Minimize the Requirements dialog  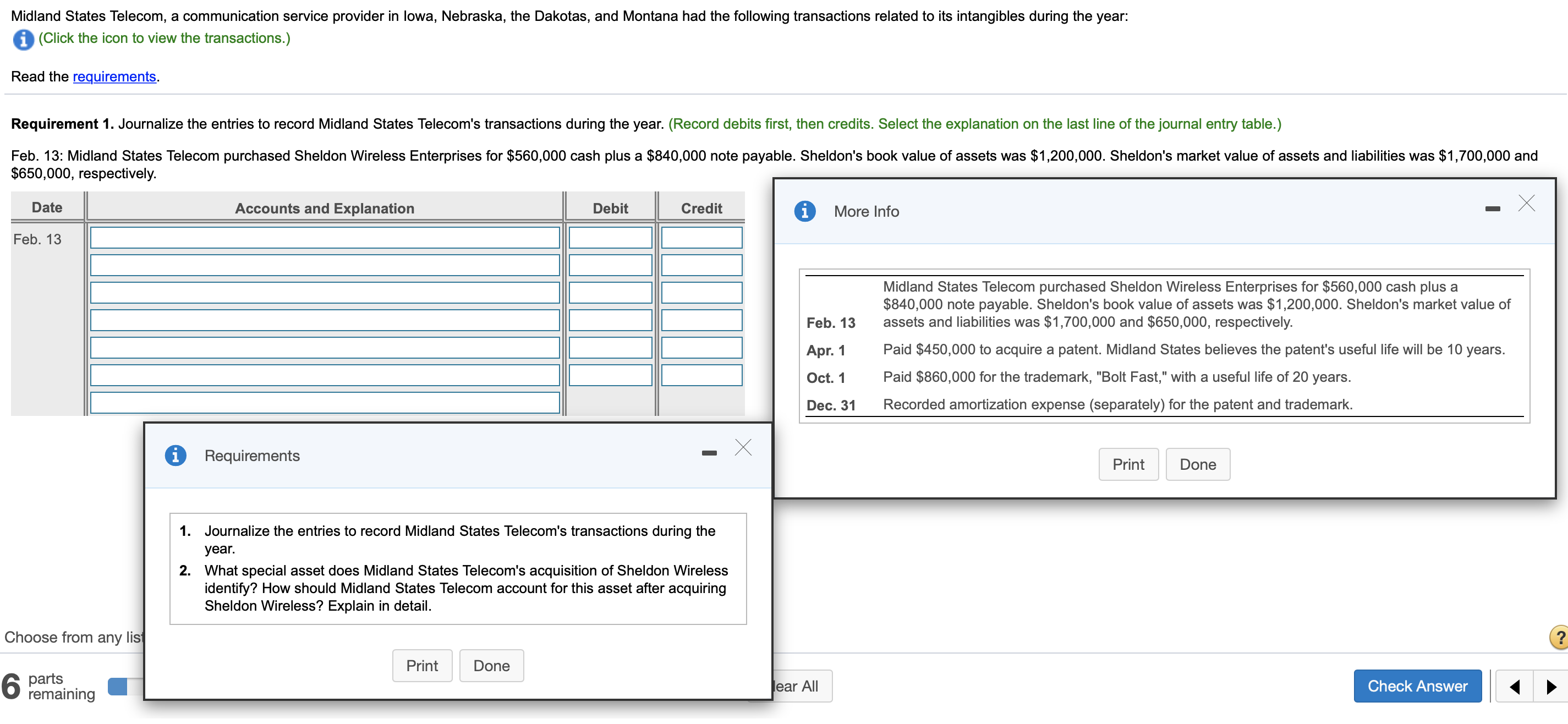click(709, 453)
